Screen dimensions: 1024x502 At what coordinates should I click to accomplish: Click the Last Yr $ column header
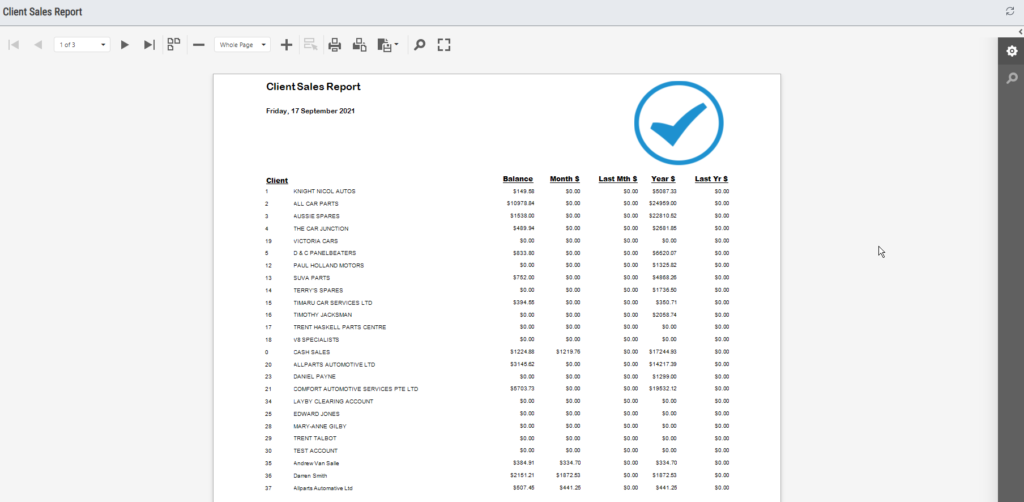point(711,179)
